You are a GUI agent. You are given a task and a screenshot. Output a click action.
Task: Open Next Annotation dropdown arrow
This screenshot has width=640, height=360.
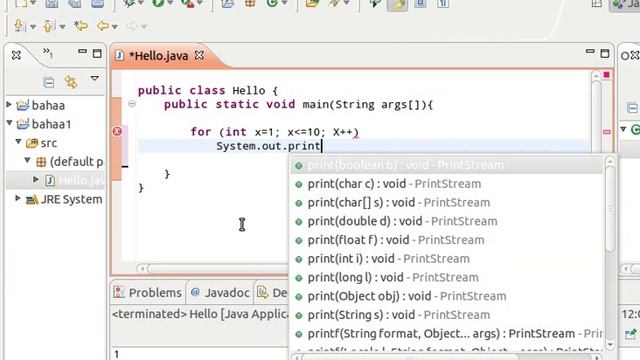tap(33, 27)
